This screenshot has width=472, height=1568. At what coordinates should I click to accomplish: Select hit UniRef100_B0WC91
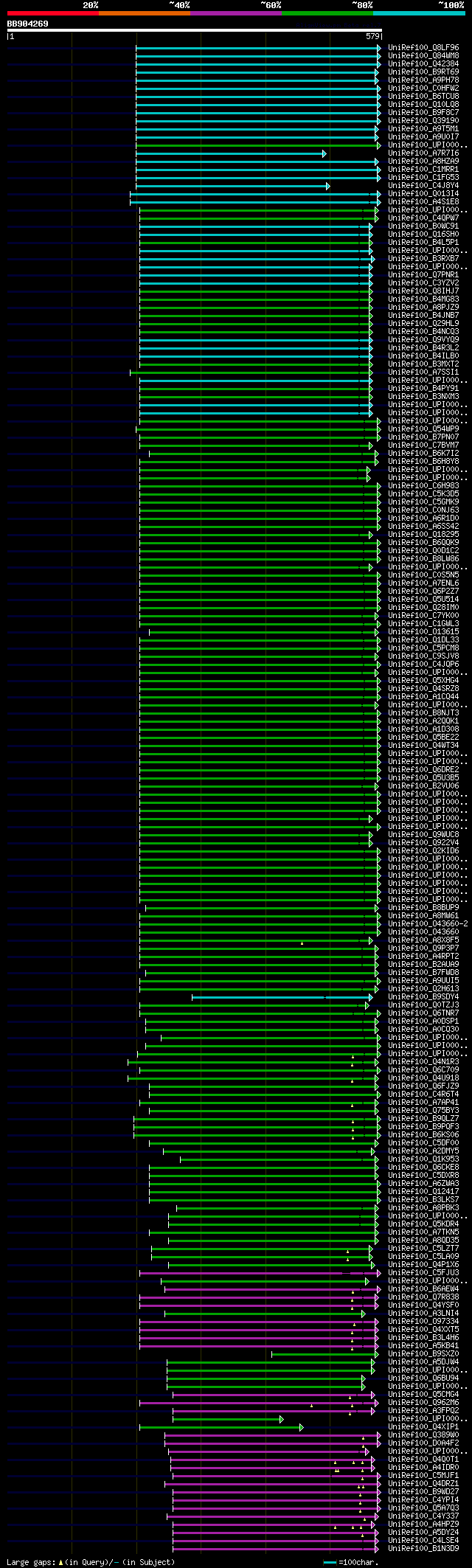click(x=423, y=226)
